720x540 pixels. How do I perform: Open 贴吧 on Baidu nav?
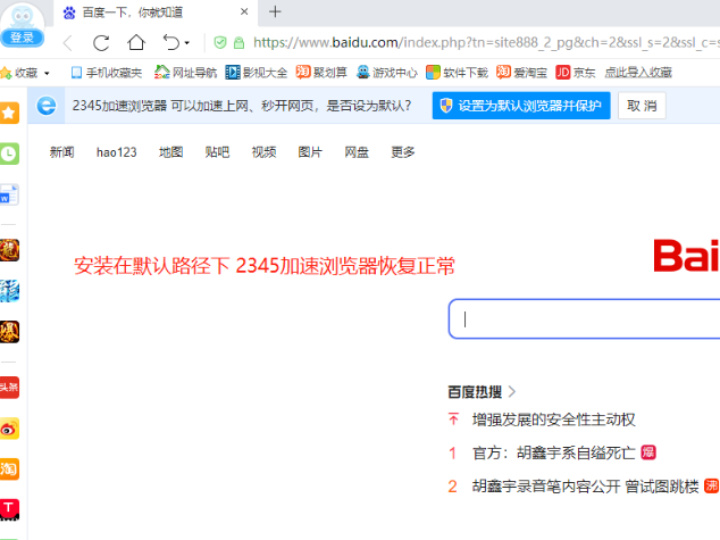click(x=217, y=152)
